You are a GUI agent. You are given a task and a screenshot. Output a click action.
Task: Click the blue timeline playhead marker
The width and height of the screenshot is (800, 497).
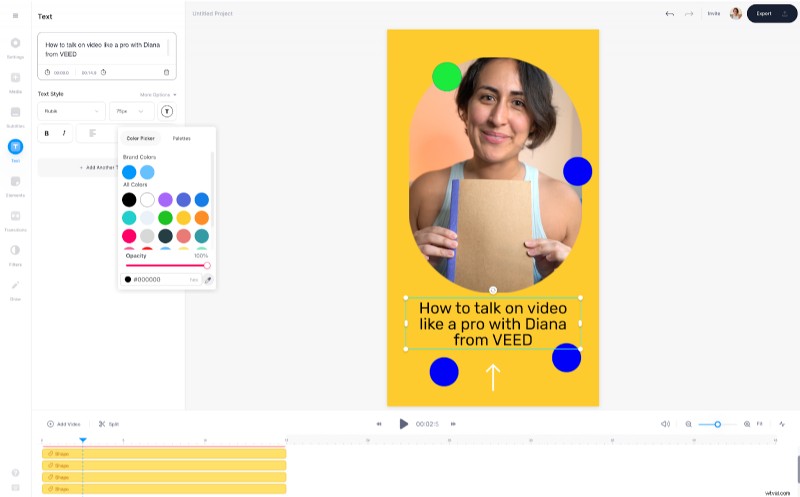pyautogui.click(x=83, y=440)
